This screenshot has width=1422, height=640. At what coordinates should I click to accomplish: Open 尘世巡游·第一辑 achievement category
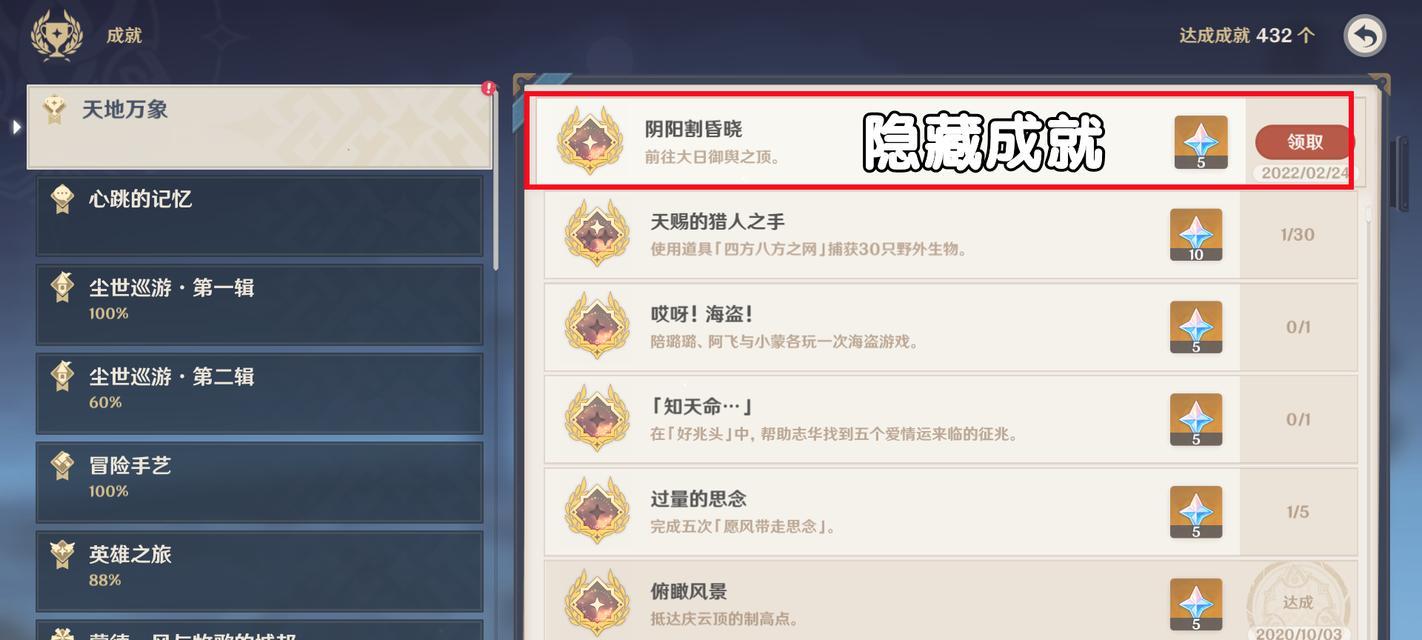(259, 304)
